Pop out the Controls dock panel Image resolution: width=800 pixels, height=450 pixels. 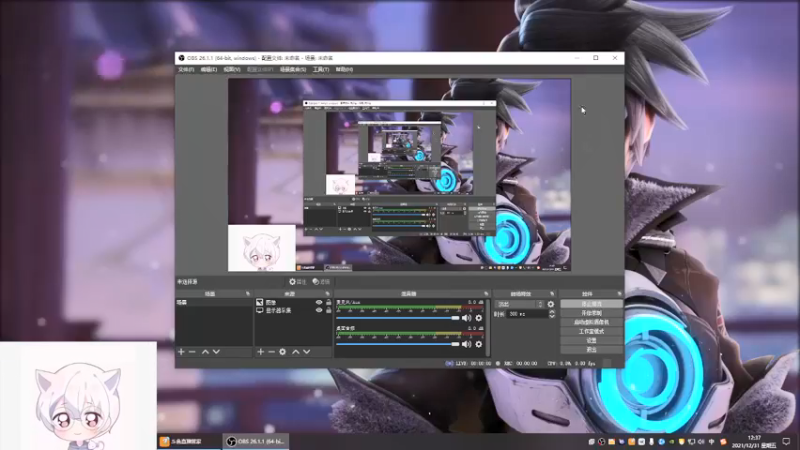tap(619, 294)
